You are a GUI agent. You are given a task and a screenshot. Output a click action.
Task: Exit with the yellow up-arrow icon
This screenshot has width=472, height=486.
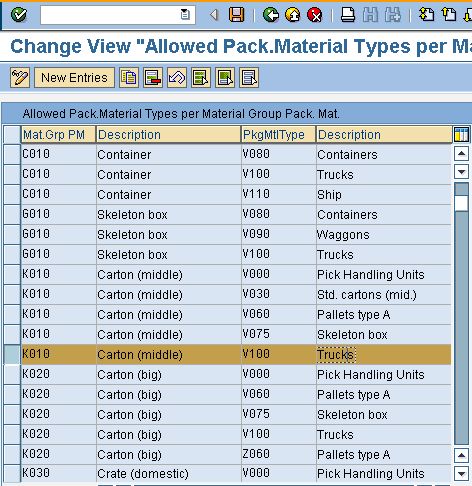pyautogui.click(x=293, y=15)
